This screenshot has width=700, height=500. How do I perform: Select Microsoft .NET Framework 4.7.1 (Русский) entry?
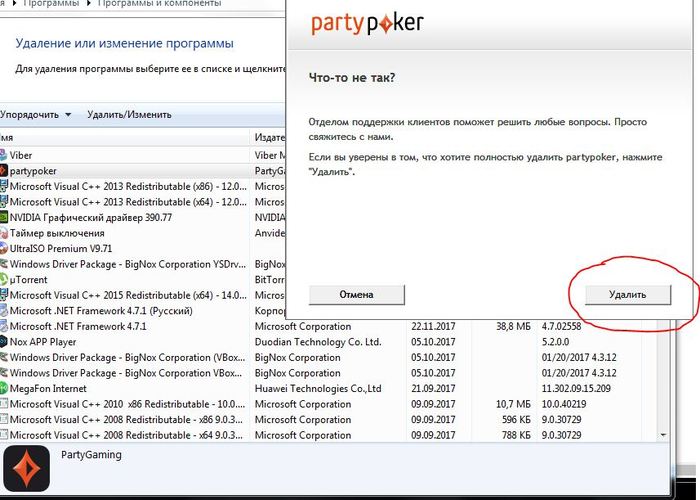[x=101, y=311]
